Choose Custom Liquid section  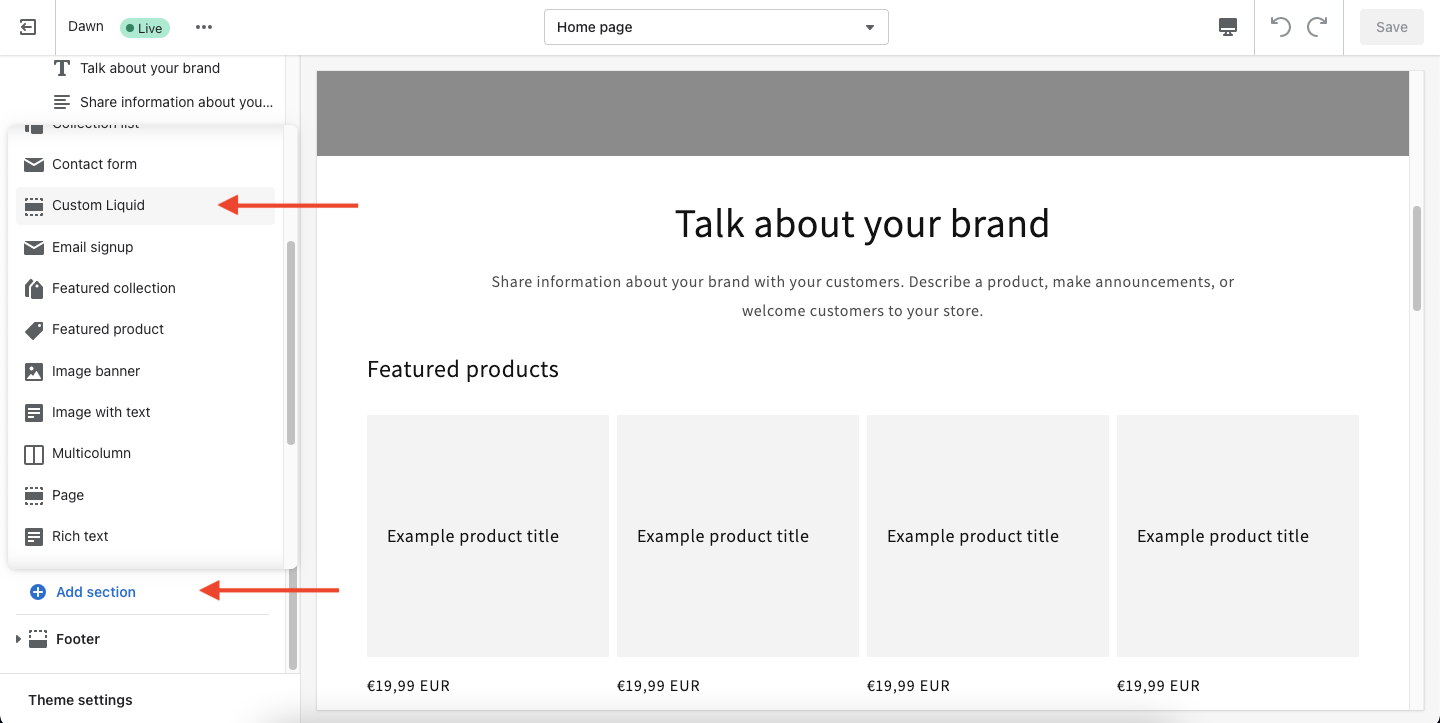[x=146, y=205]
